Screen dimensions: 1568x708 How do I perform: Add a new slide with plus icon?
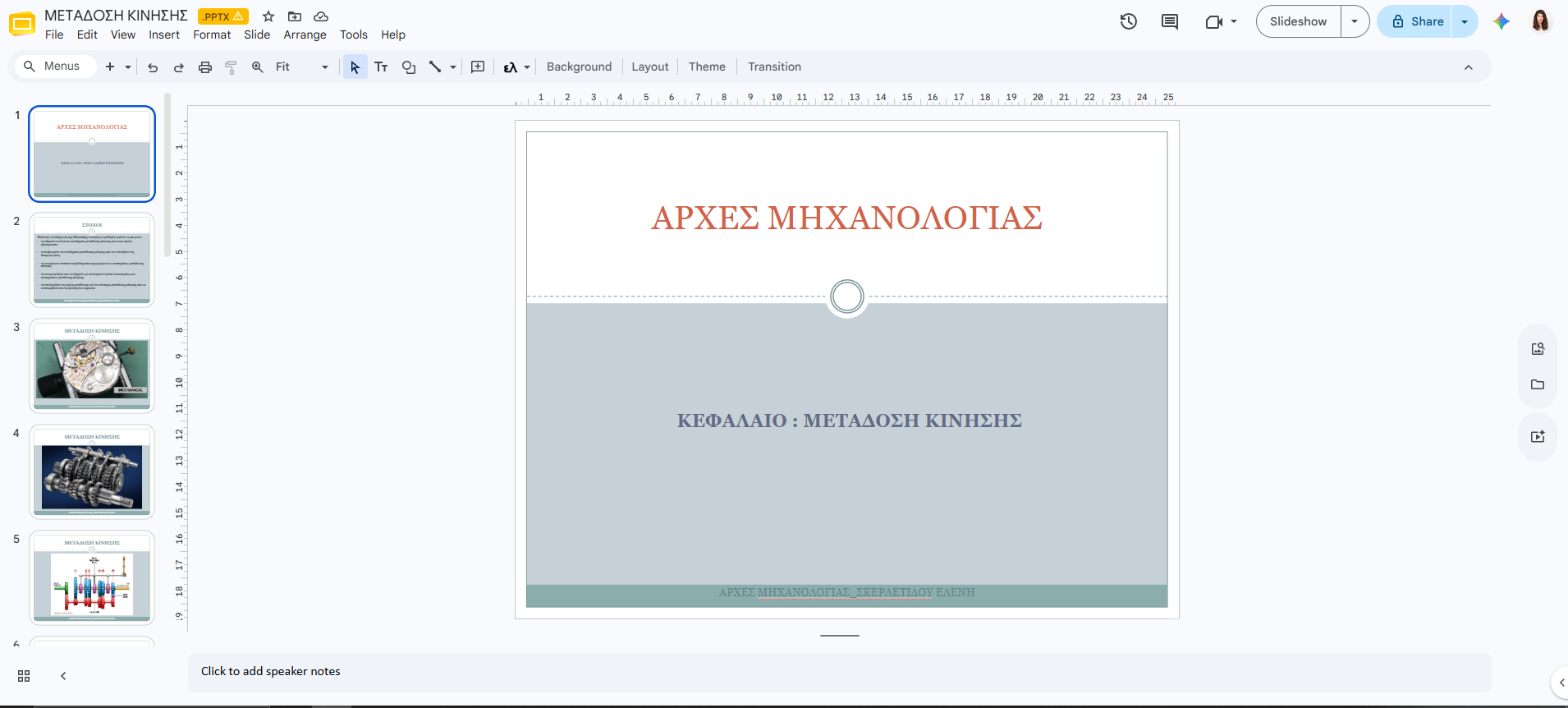coord(110,67)
